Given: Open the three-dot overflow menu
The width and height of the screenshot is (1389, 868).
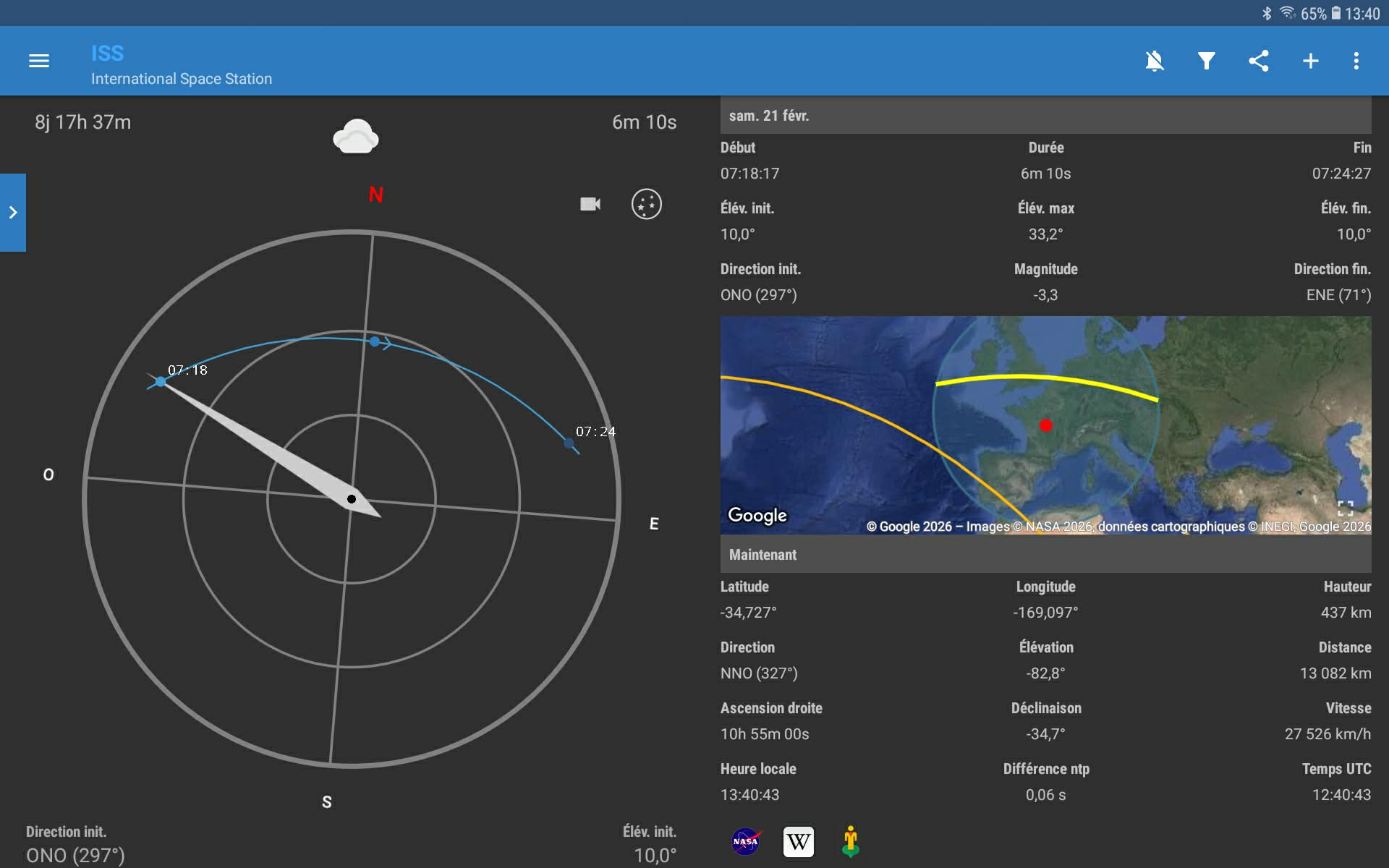Looking at the screenshot, I should pyautogui.click(x=1356, y=61).
